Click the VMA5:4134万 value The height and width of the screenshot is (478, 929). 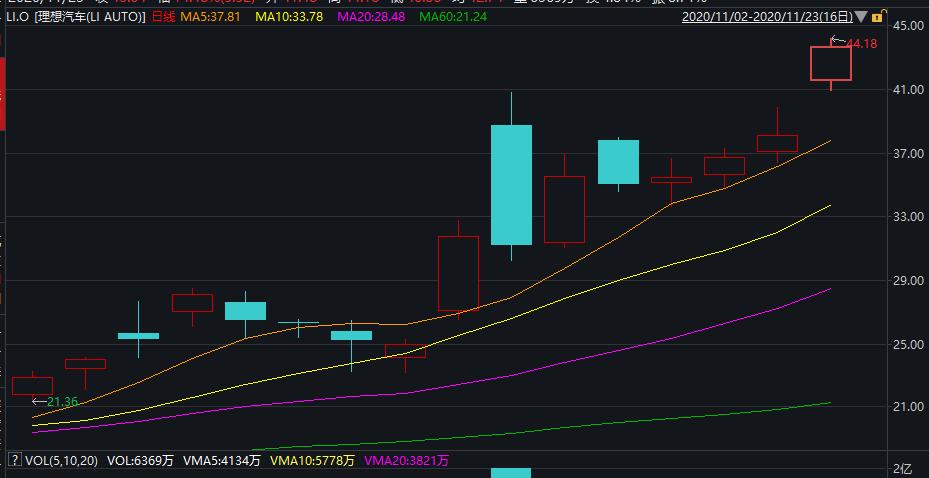[x=222, y=460]
